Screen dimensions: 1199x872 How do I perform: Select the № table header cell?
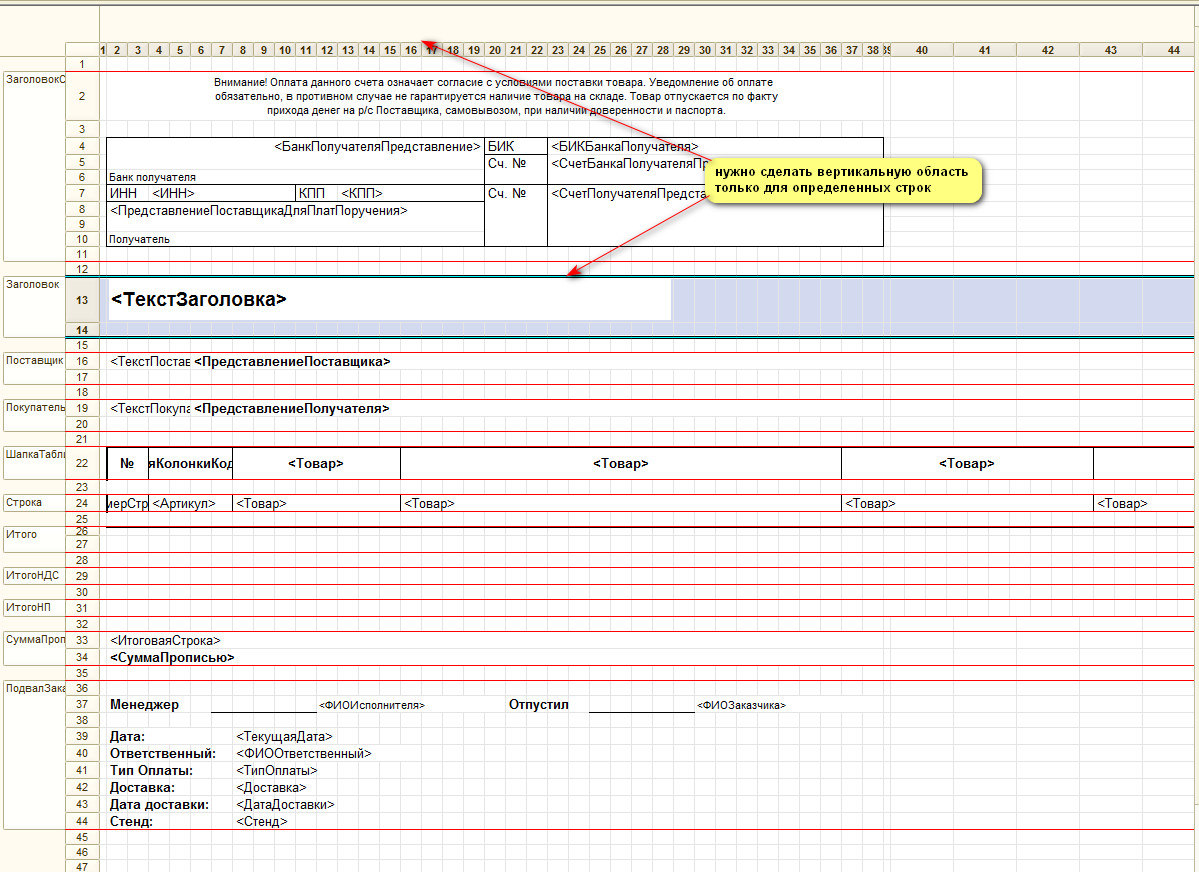[127, 464]
